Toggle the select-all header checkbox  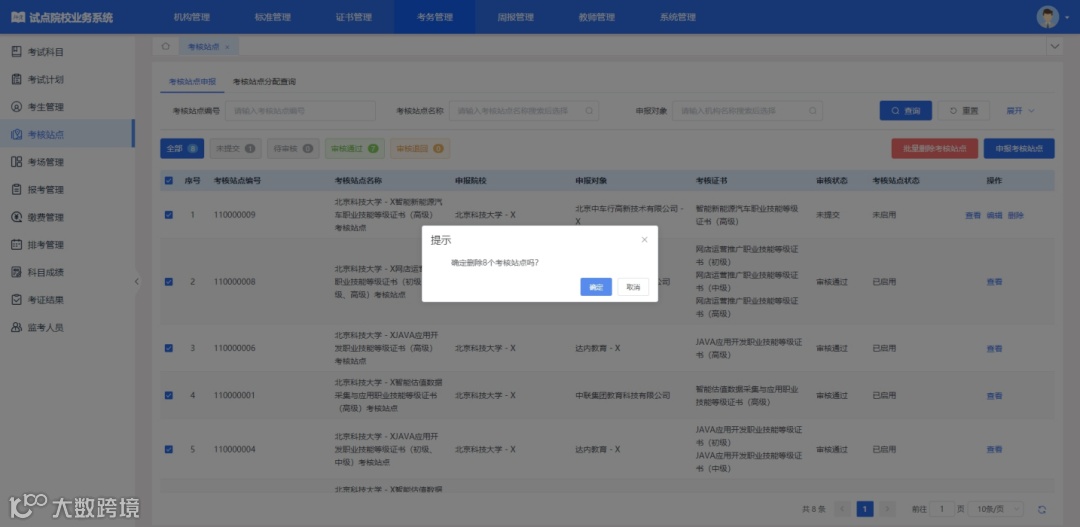pos(169,180)
